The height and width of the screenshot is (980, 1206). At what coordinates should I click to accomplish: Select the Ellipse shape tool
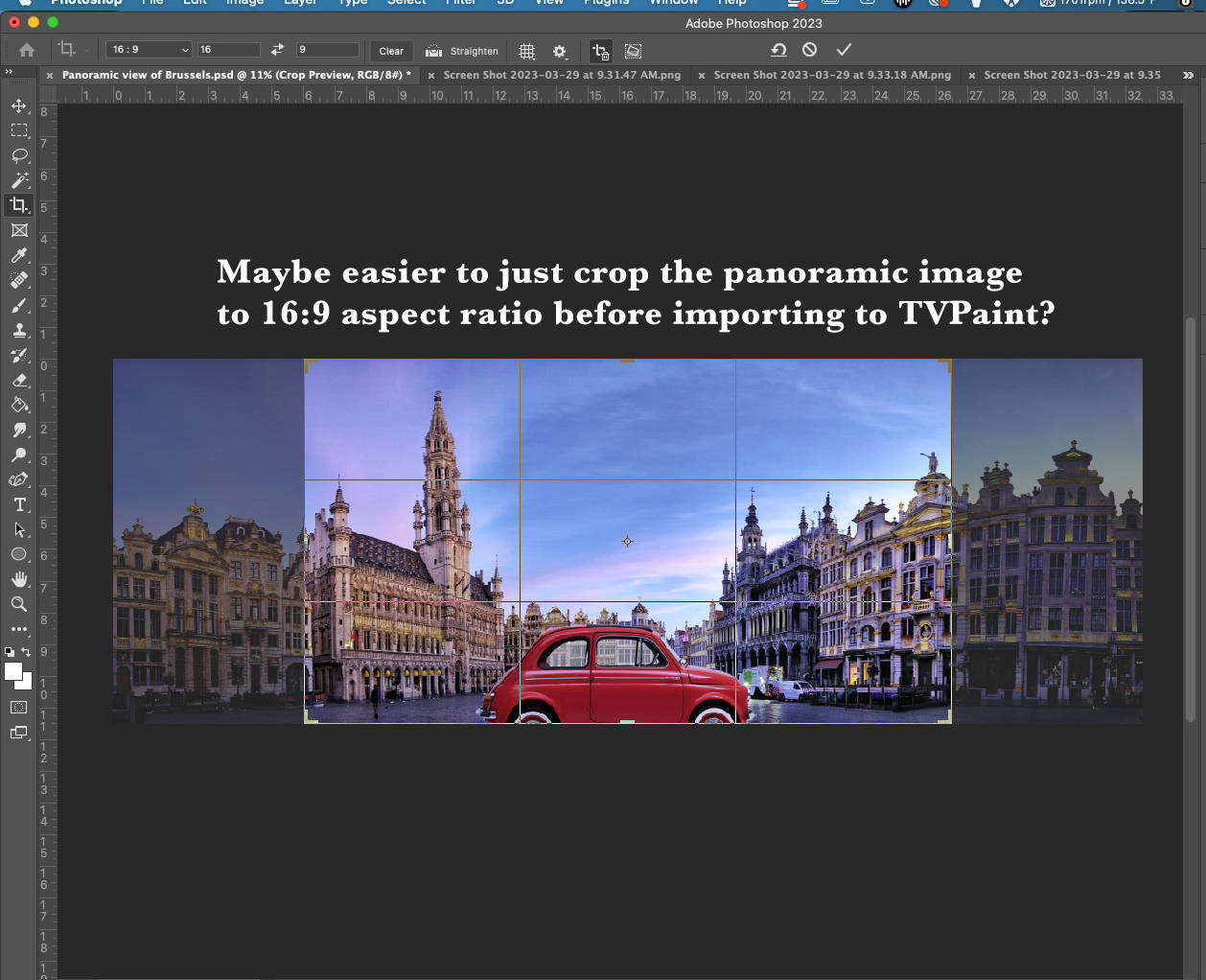(19, 554)
